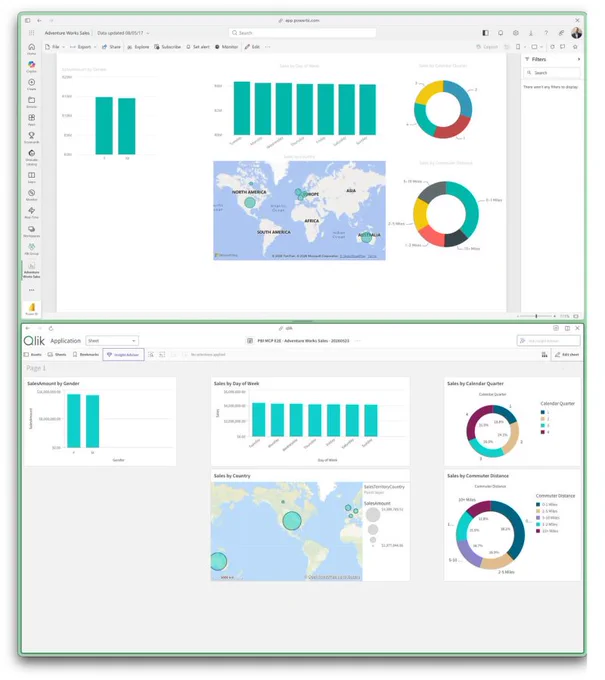Click the Insight Advisor button
The height and width of the screenshot is (680, 605).
point(124,355)
